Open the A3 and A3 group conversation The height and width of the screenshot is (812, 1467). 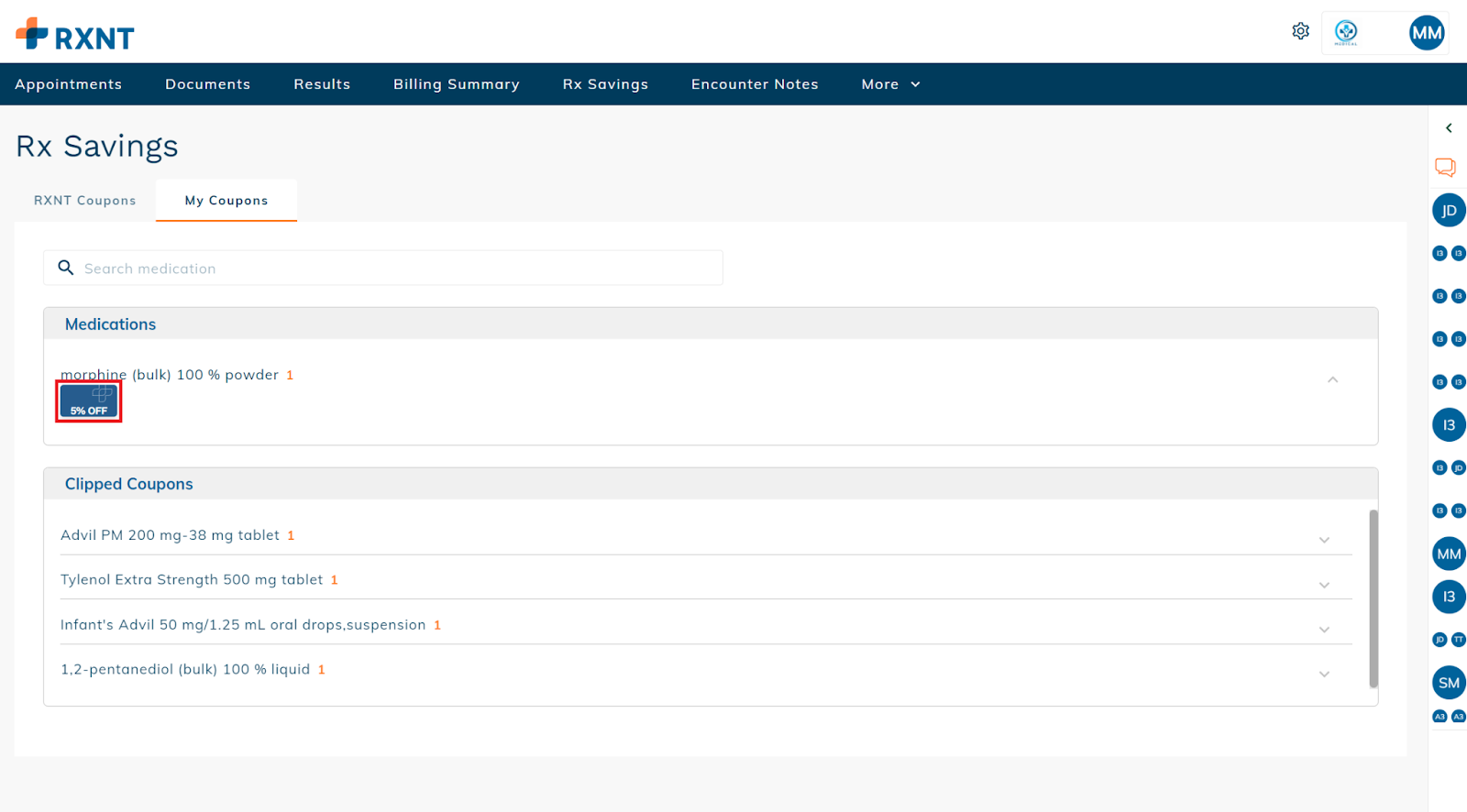[1449, 717]
